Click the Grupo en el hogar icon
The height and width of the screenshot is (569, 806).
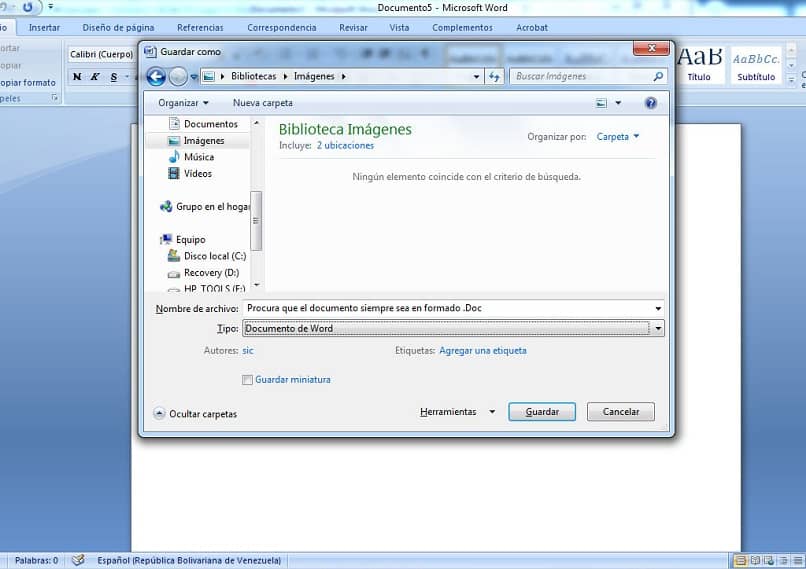click(x=166, y=207)
